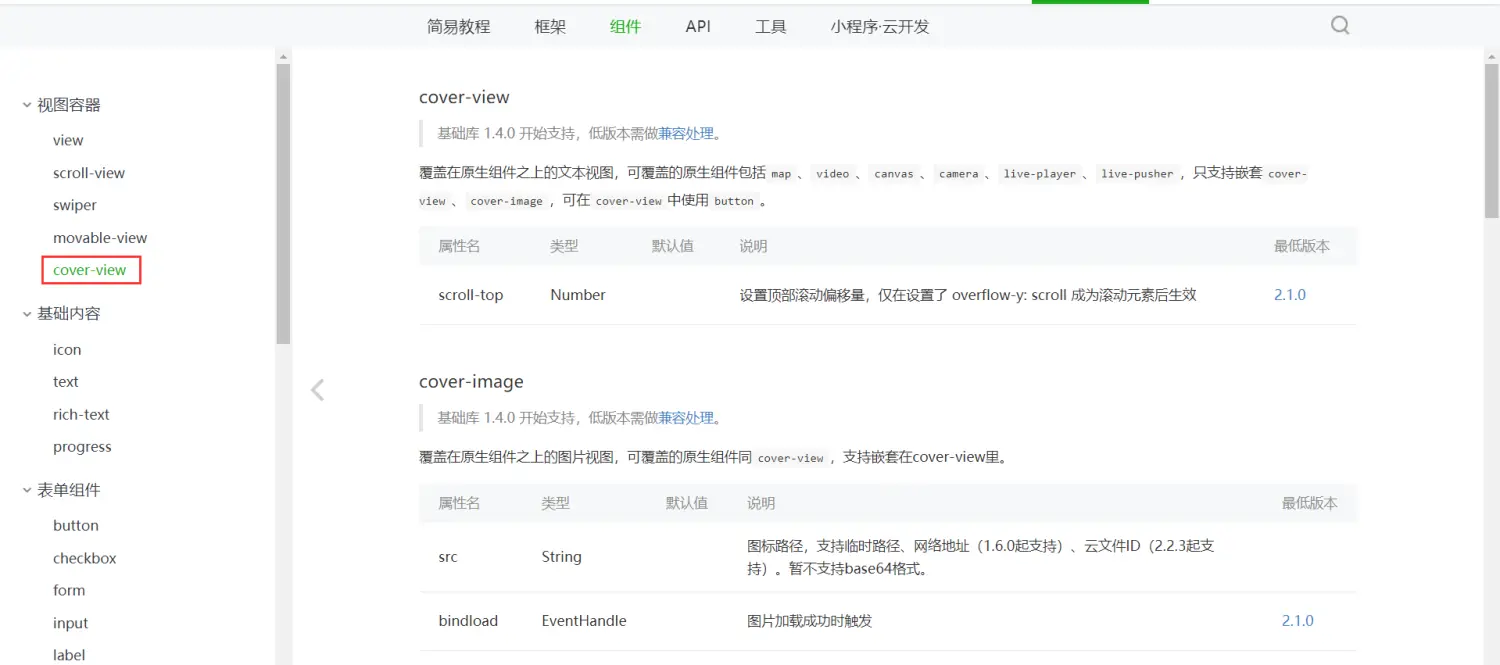1500x665 pixels.
Task: Open the search magnifier icon
Action: coord(1340,25)
